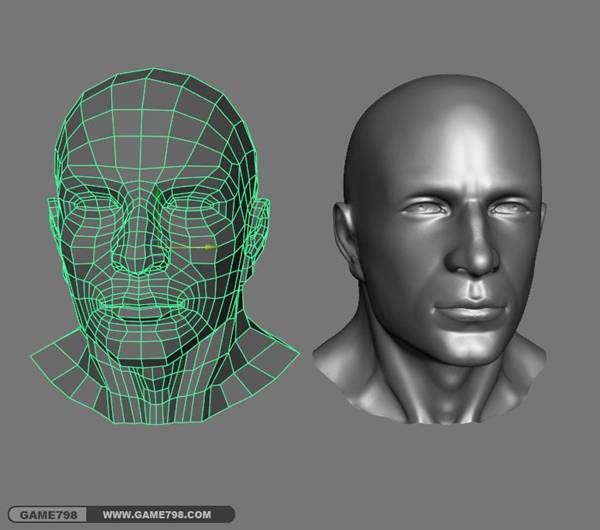
Task: Click the shaded gray head render
Action: click(429, 249)
